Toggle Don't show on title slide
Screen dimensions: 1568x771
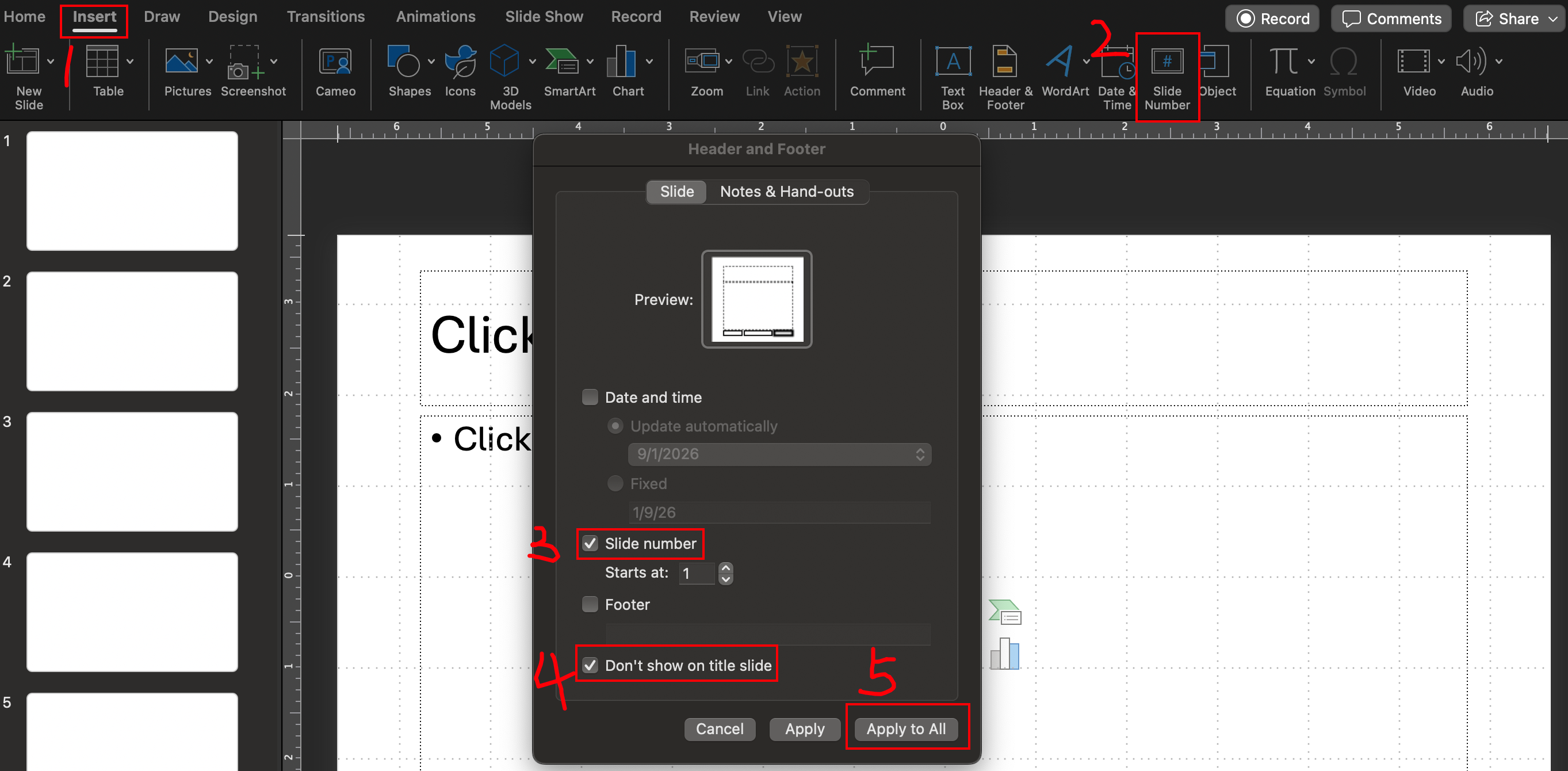pyautogui.click(x=590, y=665)
